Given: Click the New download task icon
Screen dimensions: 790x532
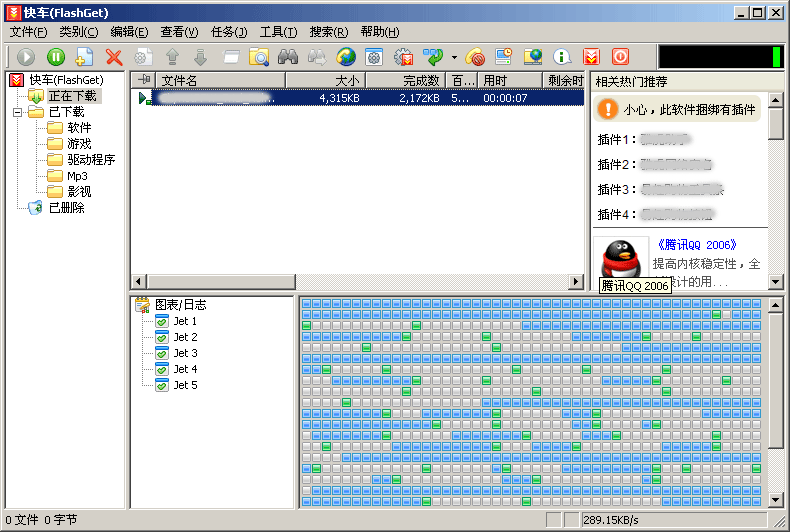Looking at the screenshot, I should point(85,57).
